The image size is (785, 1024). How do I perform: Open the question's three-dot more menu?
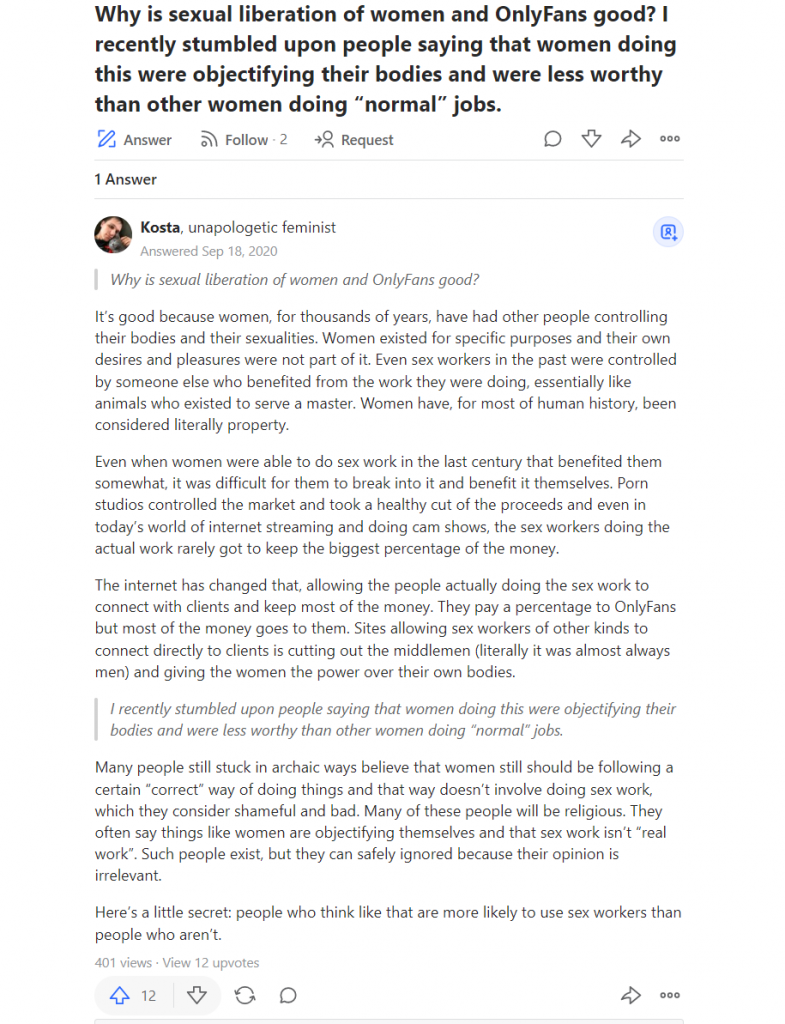tap(670, 138)
